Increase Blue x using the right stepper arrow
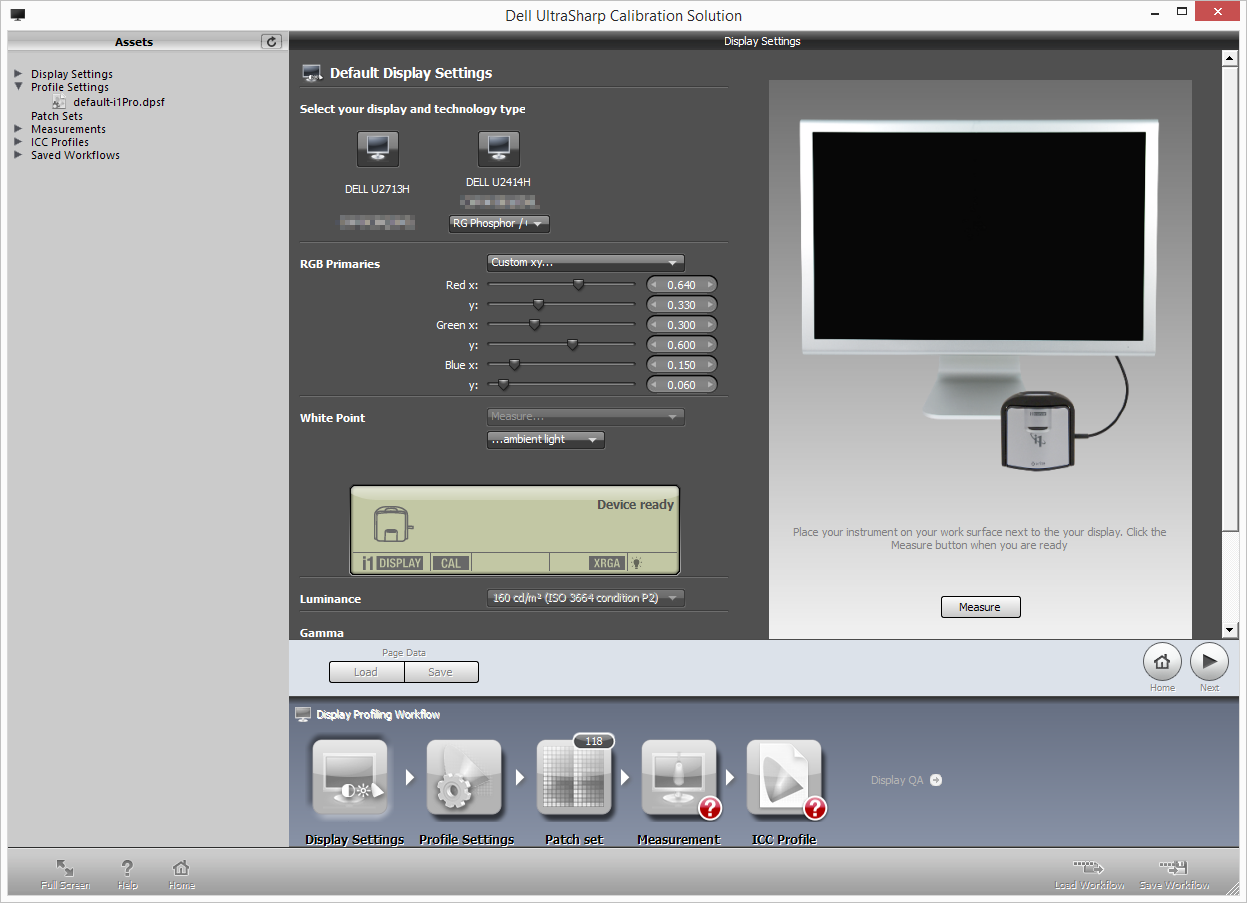The width and height of the screenshot is (1247, 903). click(710, 365)
